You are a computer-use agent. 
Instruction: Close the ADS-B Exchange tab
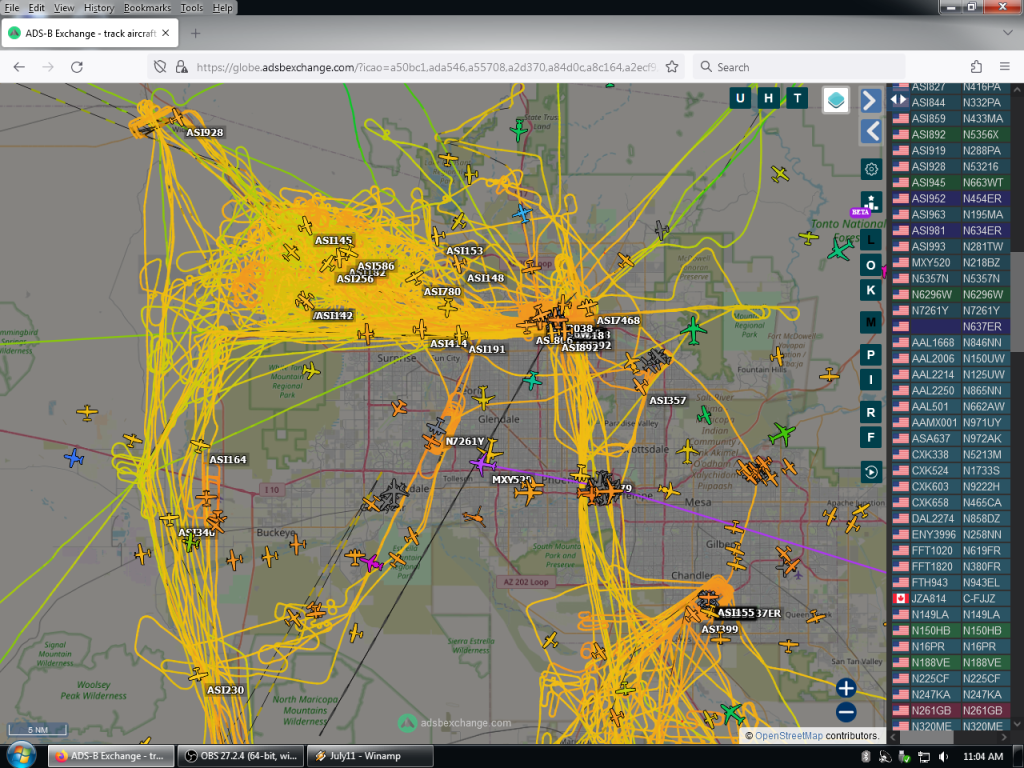click(166, 33)
